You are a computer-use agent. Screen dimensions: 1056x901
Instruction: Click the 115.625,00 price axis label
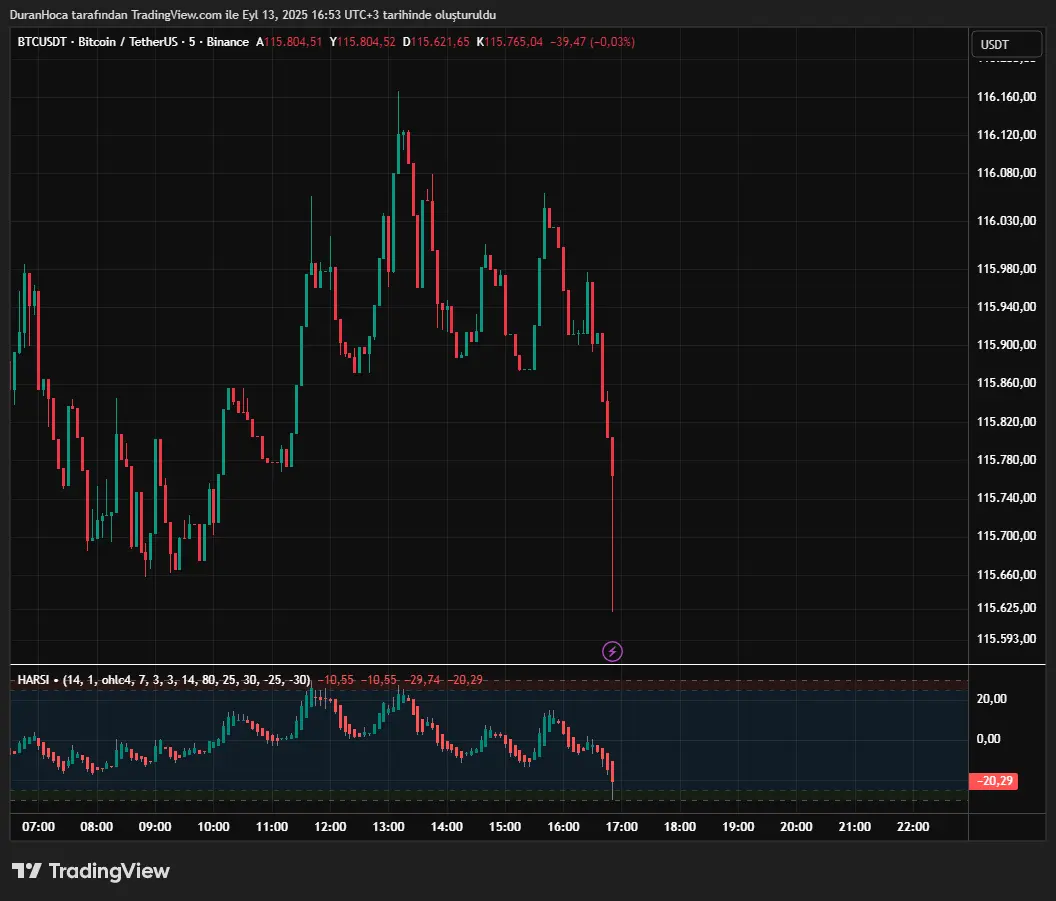point(1006,607)
